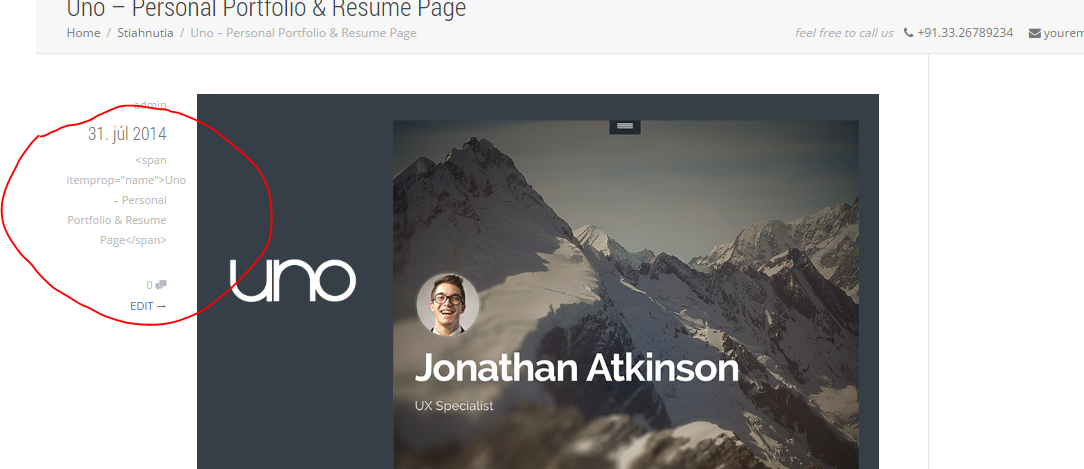The height and width of the screenshot is (469, 1084).
Task: Go to Home in the breadcrumb
Action: coord(83,33)
